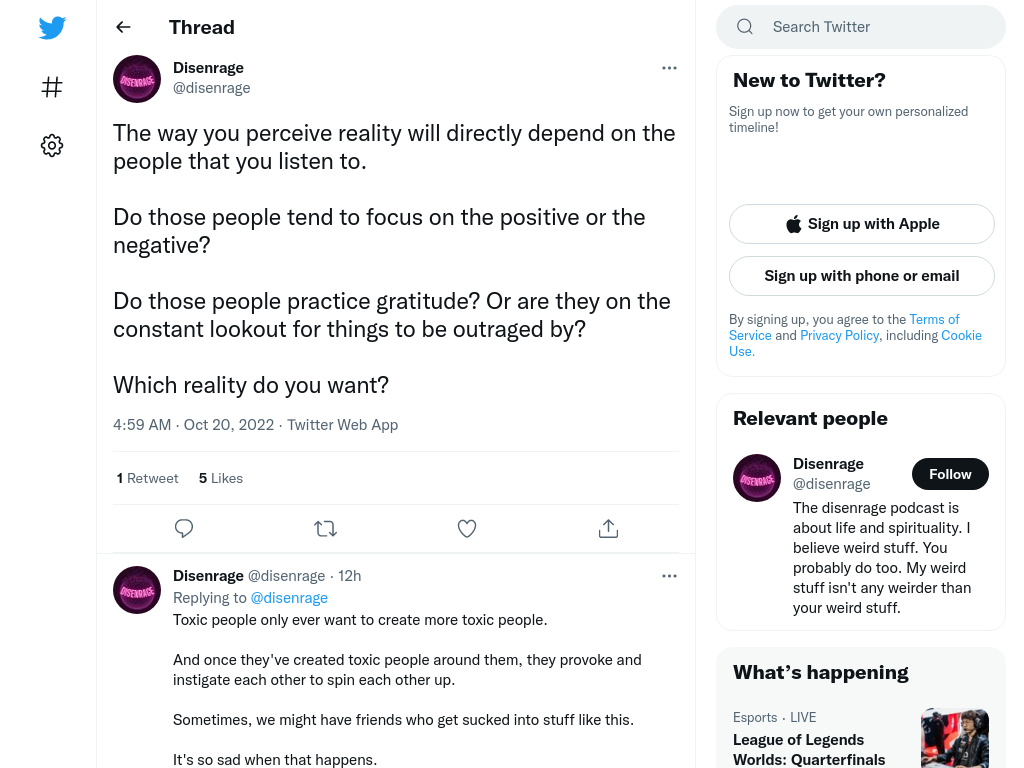Open the more options menu on main tweet
Image resolution: width=1024 pixels, height=768 pixels.
point(669,68)
